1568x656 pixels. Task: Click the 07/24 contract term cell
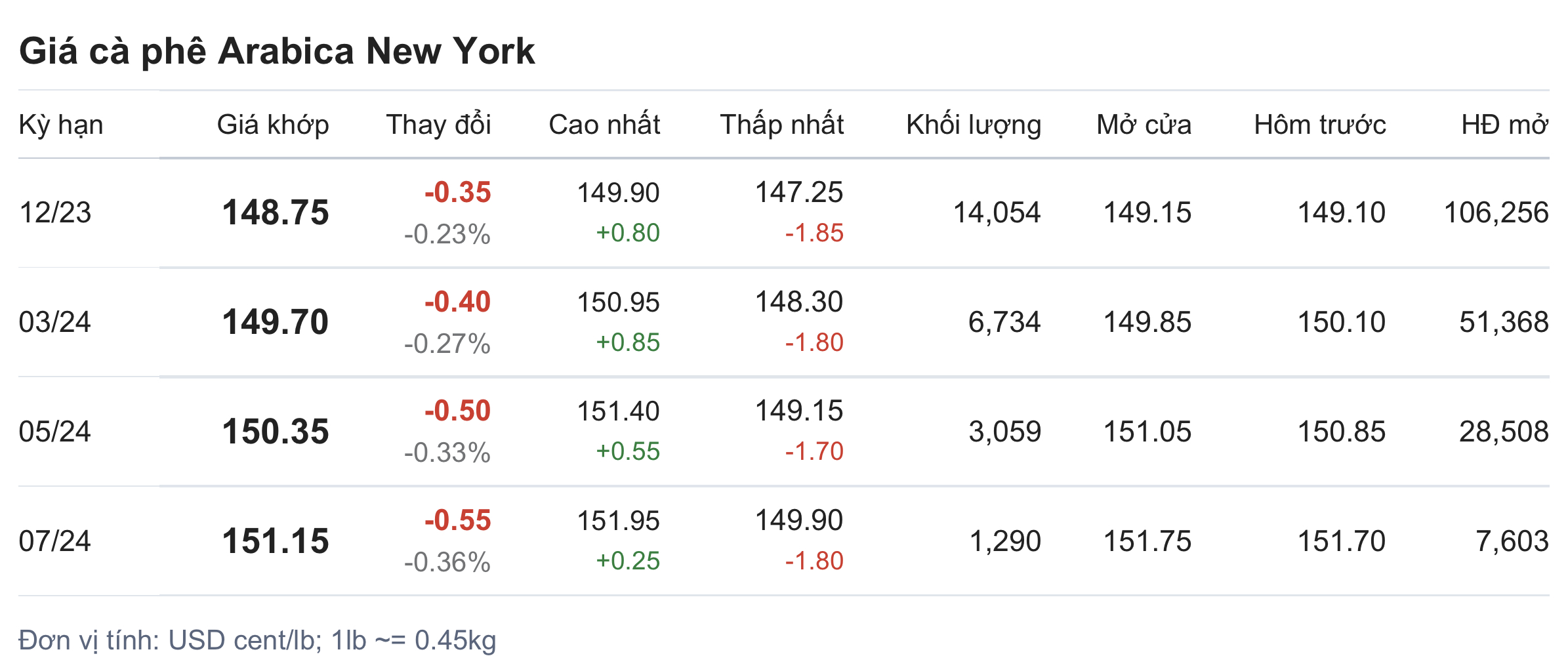click(55, 541)
